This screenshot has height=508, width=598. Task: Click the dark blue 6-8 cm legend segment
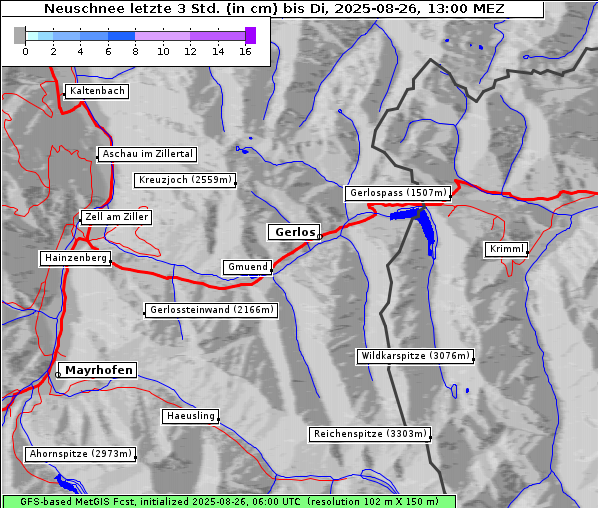point(121,36)
